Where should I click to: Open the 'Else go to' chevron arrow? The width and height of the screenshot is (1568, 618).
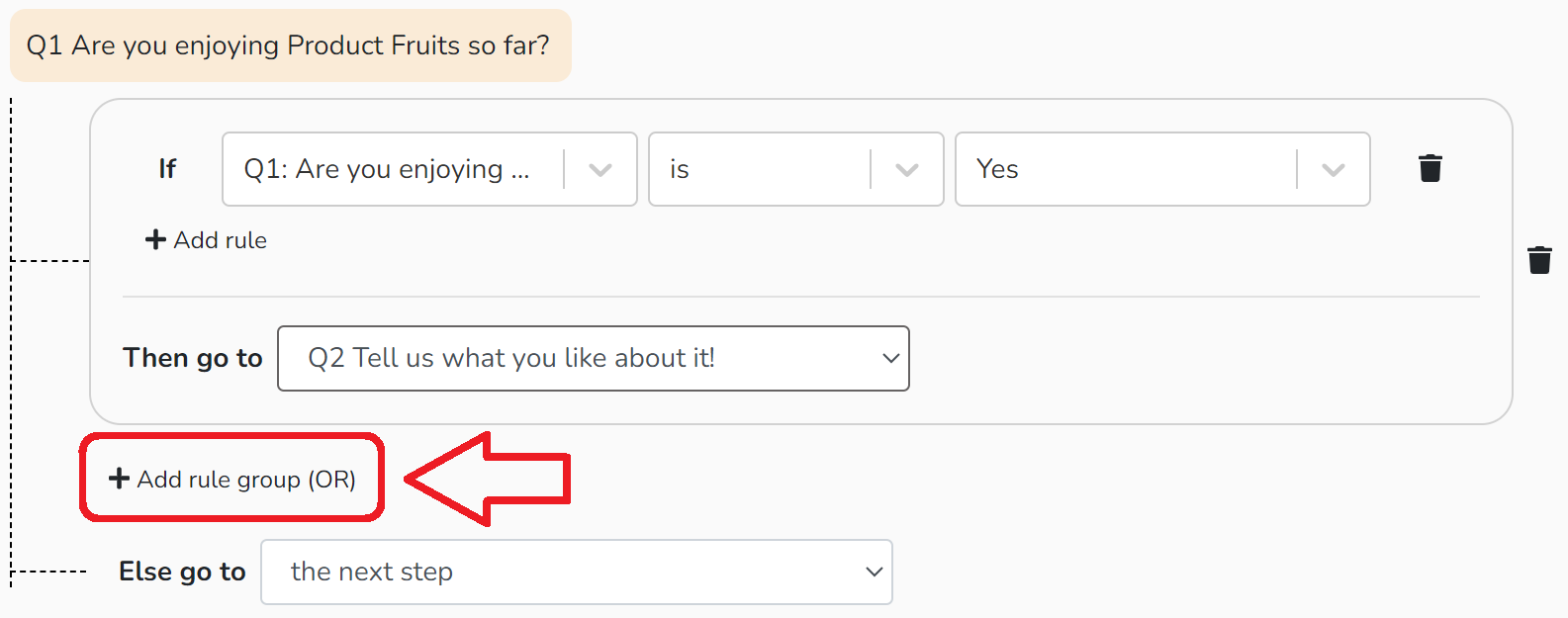[874, 572]
